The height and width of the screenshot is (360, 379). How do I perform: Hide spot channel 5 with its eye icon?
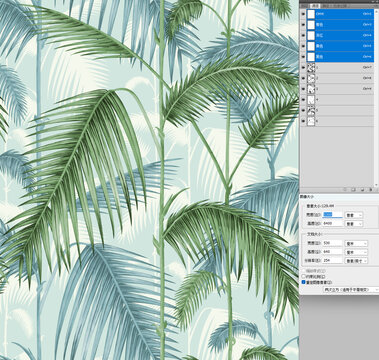click(x=303, y=110)
